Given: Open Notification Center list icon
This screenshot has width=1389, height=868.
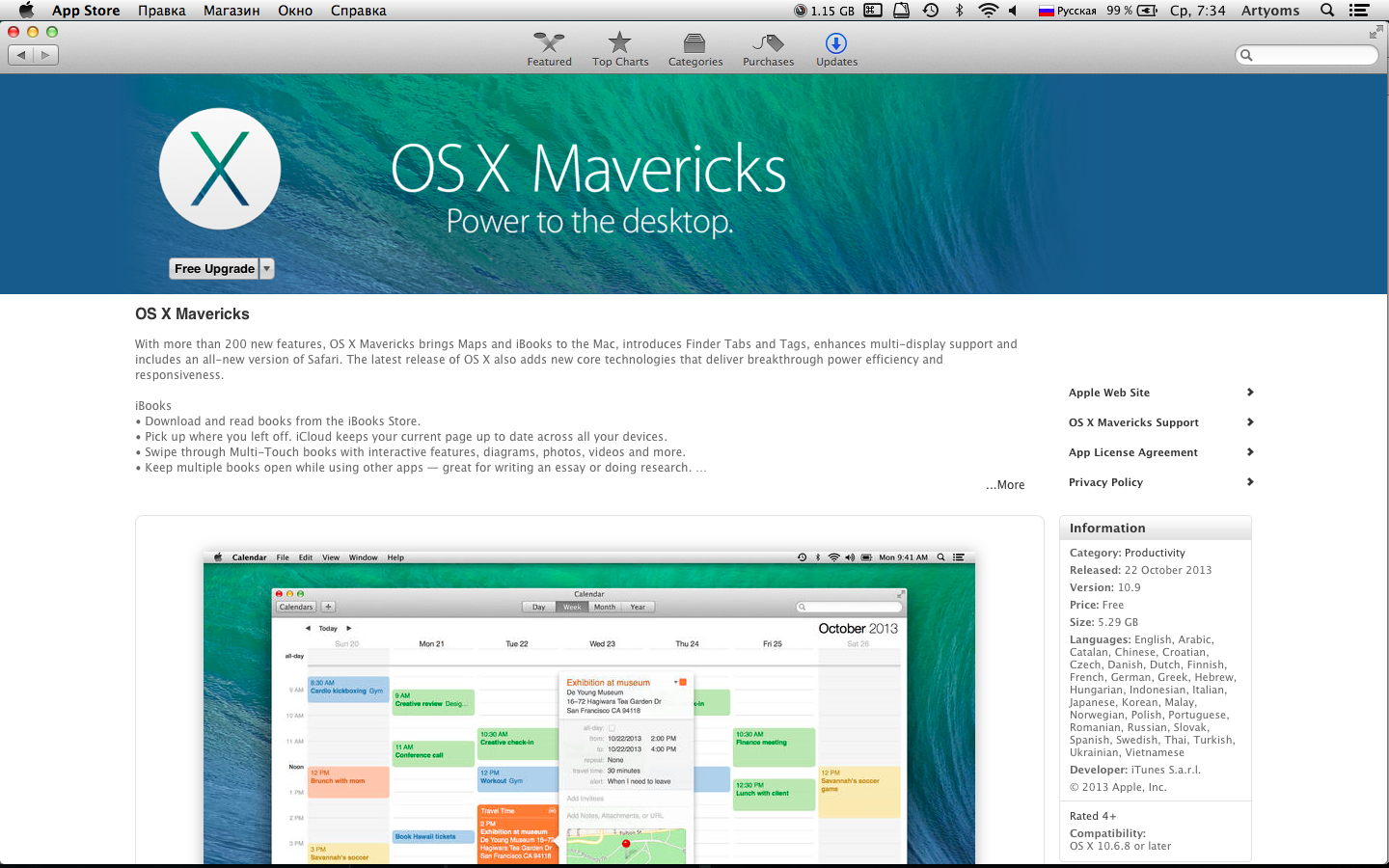Looking at the screenshot, I should tap(1359, 11).
